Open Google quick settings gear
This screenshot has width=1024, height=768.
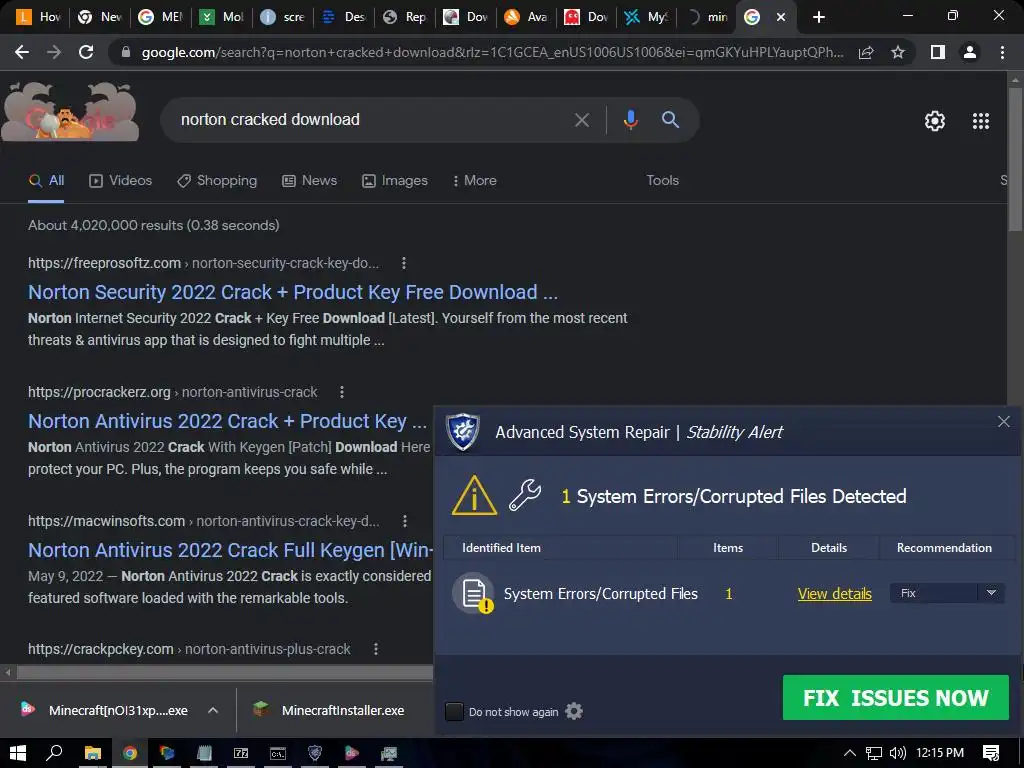click(x=935, y=121)
